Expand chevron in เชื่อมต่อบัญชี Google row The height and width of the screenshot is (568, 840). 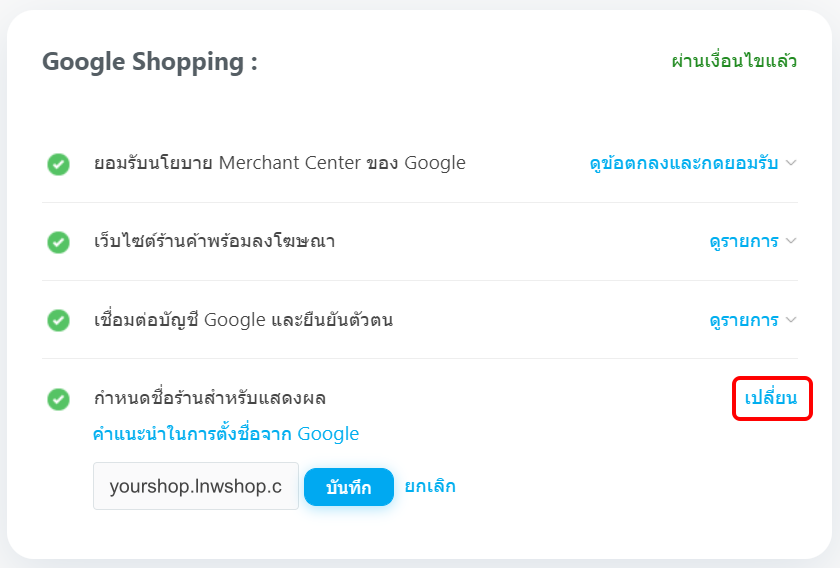791,320
